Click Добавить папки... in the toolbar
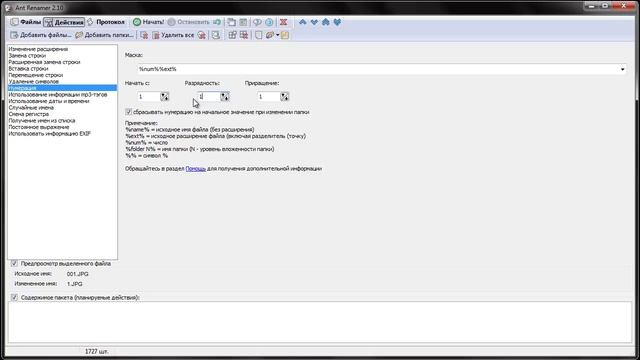The height and width of the screenshot is (360, 640). (104, 35)
